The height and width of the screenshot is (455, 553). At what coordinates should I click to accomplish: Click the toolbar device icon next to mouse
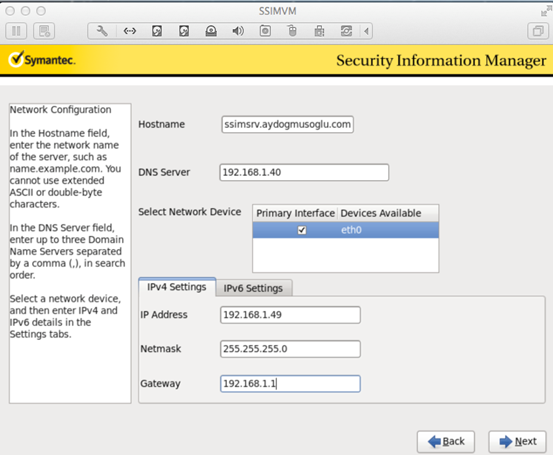point(319,31)
